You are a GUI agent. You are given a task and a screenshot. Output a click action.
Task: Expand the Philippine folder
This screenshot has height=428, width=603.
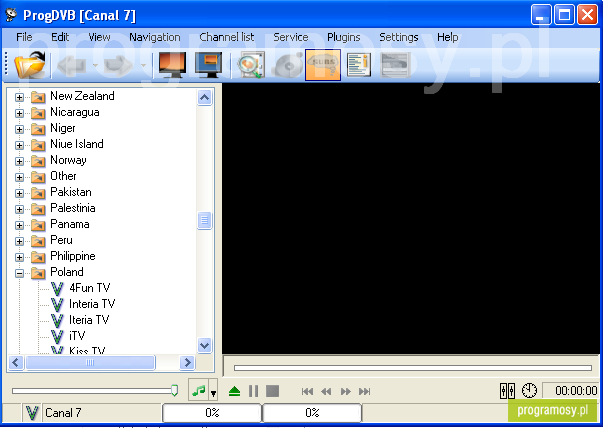point(19,257)
